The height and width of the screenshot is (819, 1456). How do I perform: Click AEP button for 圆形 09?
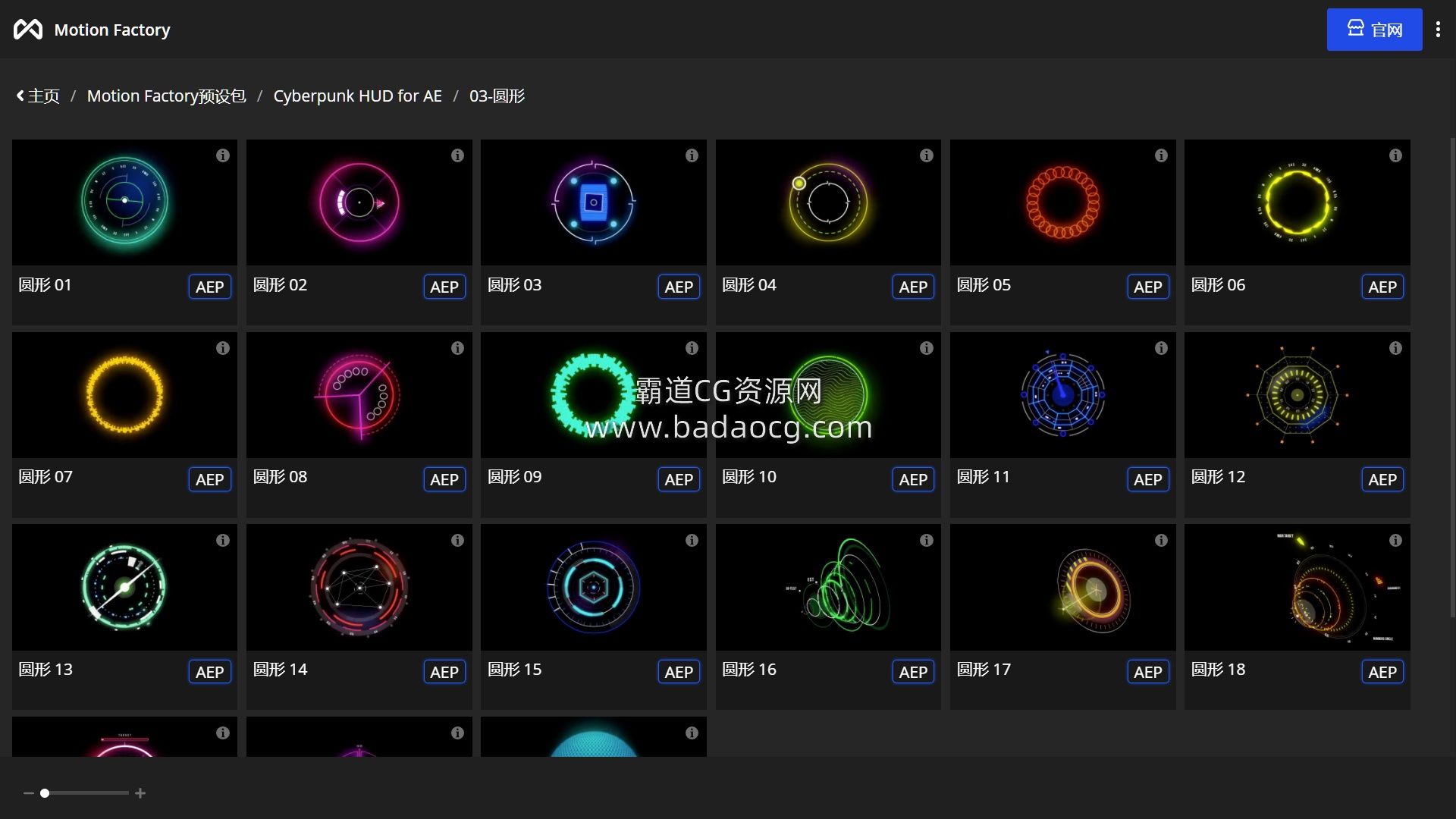(x=679, y=479)
